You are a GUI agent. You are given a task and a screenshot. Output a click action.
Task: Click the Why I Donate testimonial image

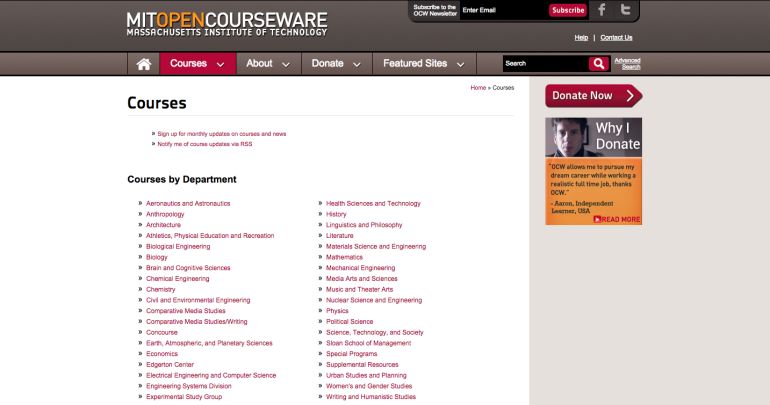point(593,170)
